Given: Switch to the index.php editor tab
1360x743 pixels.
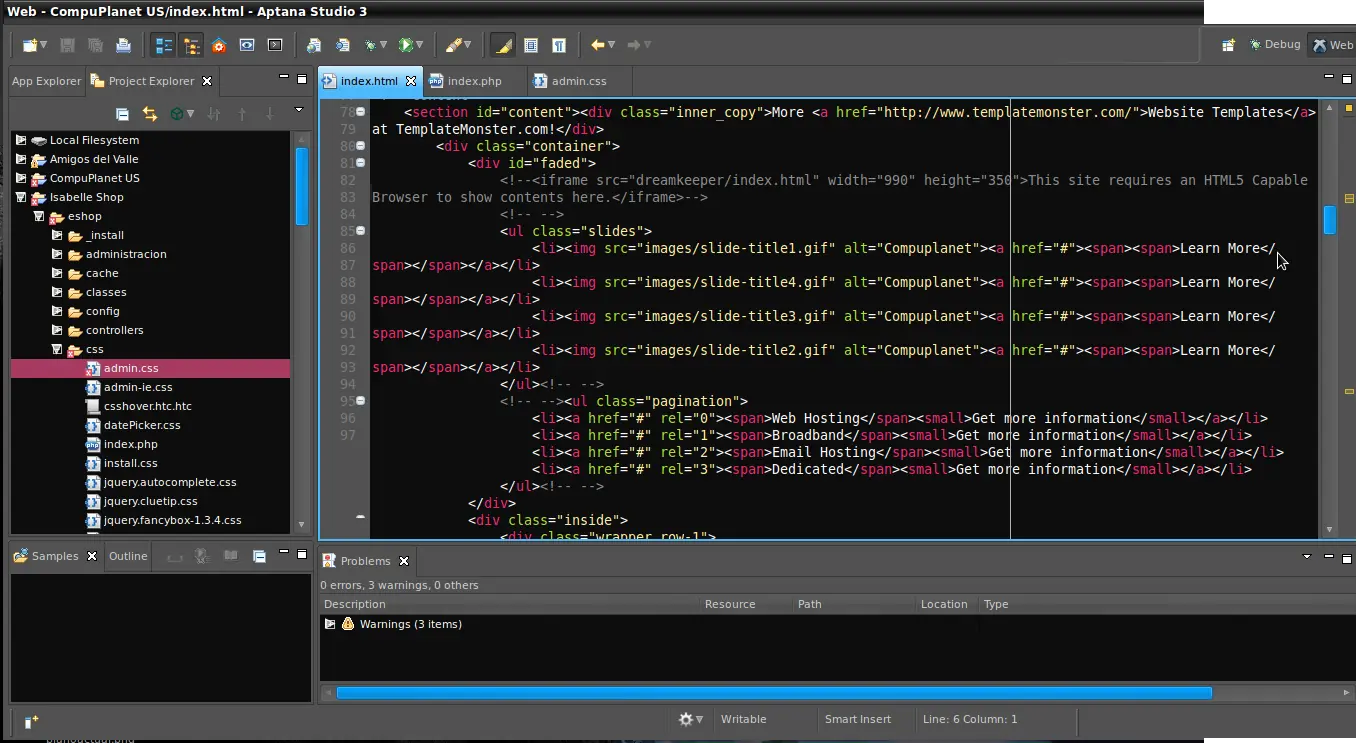Looking at the screenshot, I should pyautogui.click(x=474, y=81).
